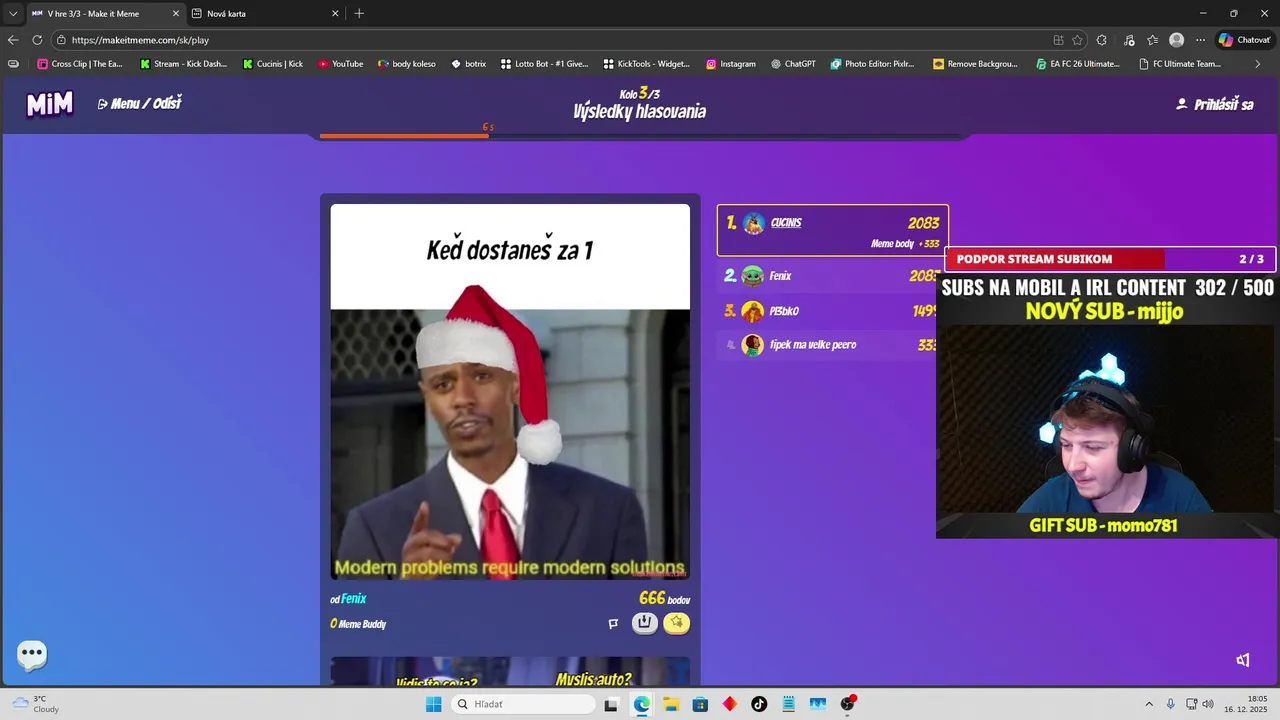Mute sound with the speaker icon
This screenshot has width=1280, height=720.
pyautogui.click(x=1243, y=660)
